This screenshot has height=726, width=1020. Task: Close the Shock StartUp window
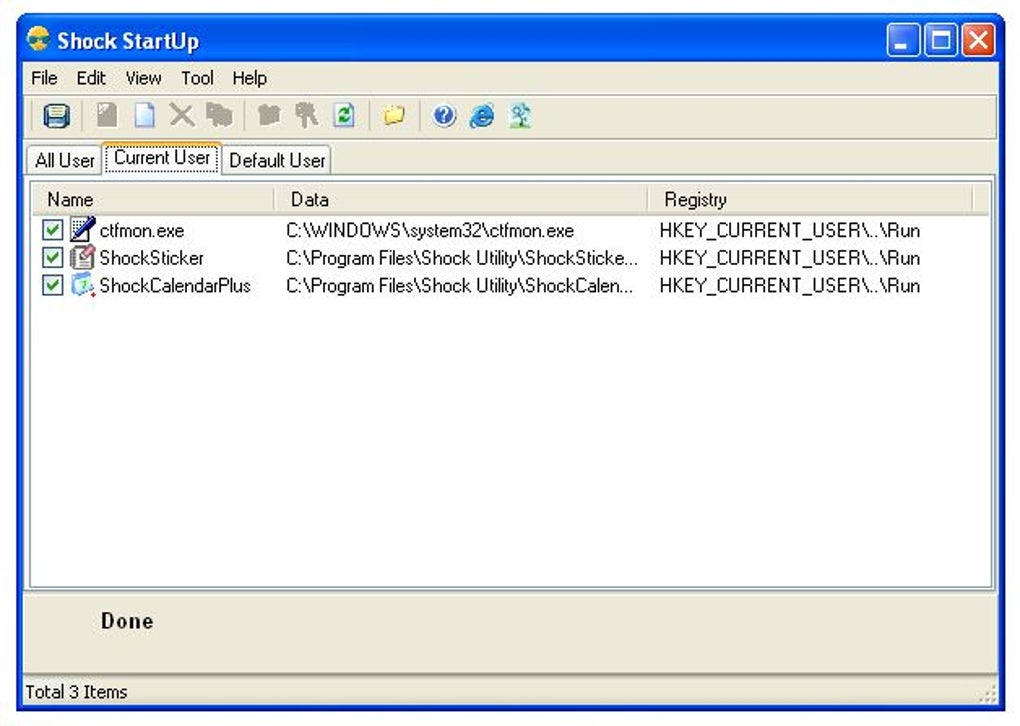click(978, 40)
